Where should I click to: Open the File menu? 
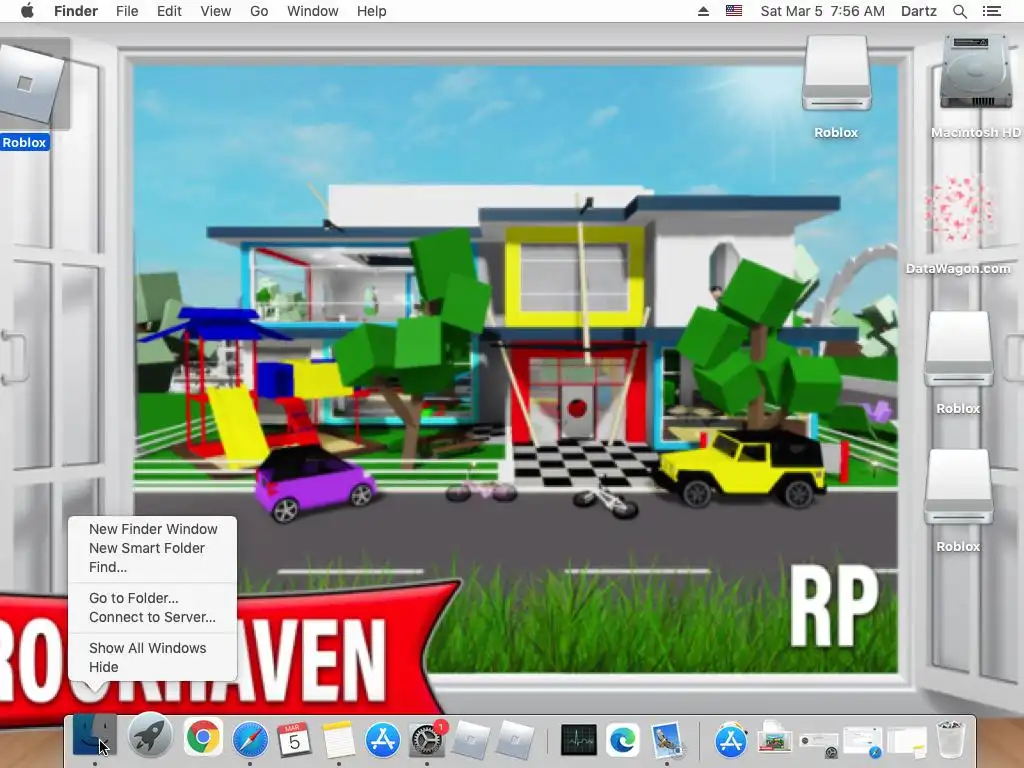coord(127,11)
